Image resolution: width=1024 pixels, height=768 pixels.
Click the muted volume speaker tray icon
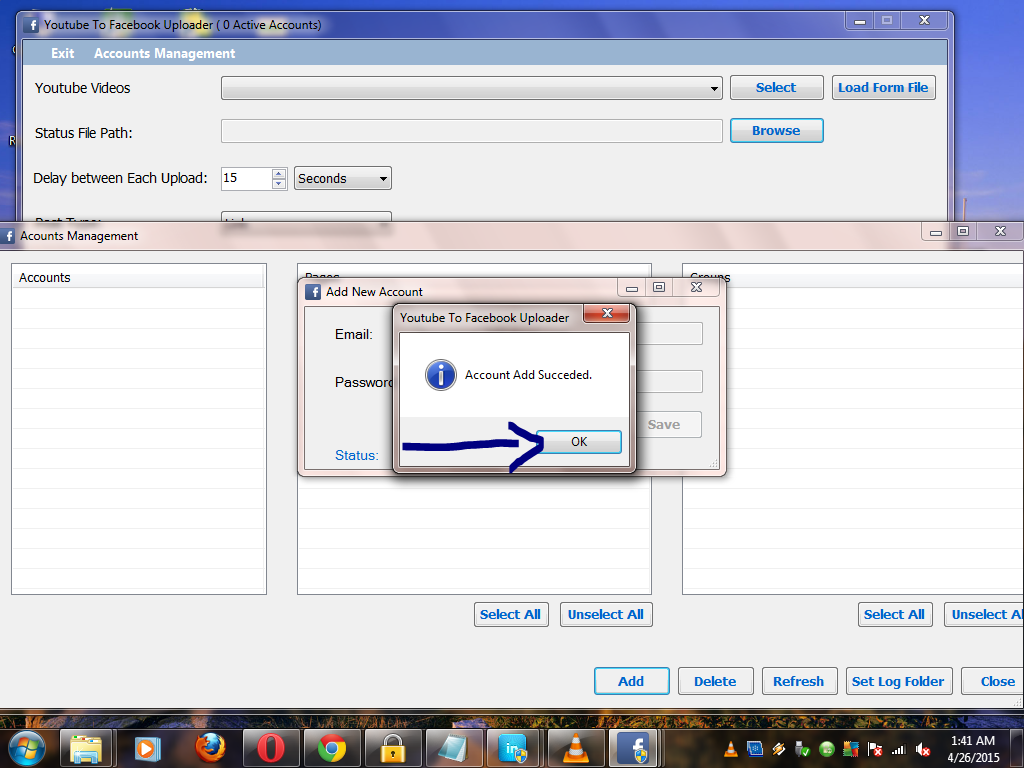tap(923, 749)
